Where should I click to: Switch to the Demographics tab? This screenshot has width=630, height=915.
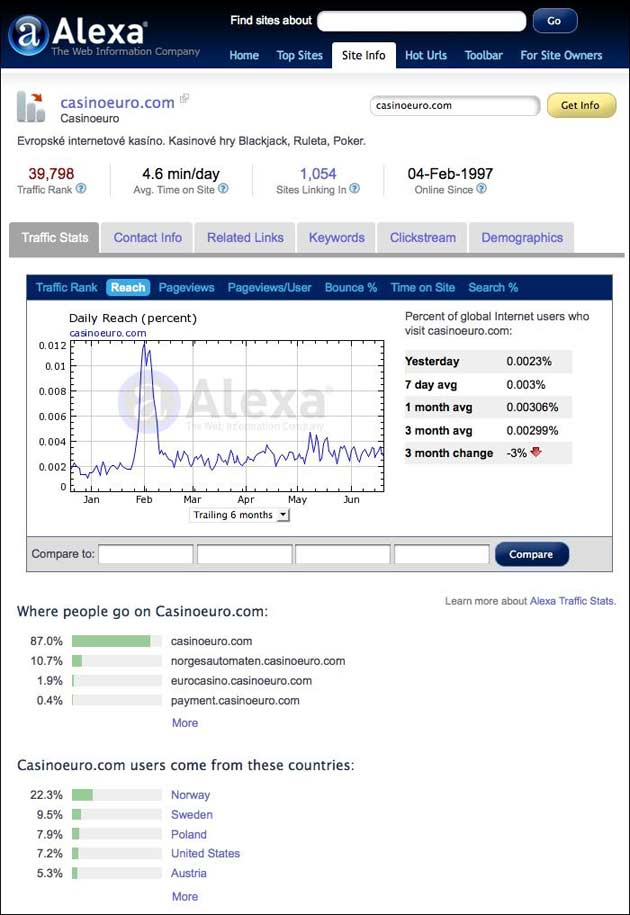click(x=522, y=238)
